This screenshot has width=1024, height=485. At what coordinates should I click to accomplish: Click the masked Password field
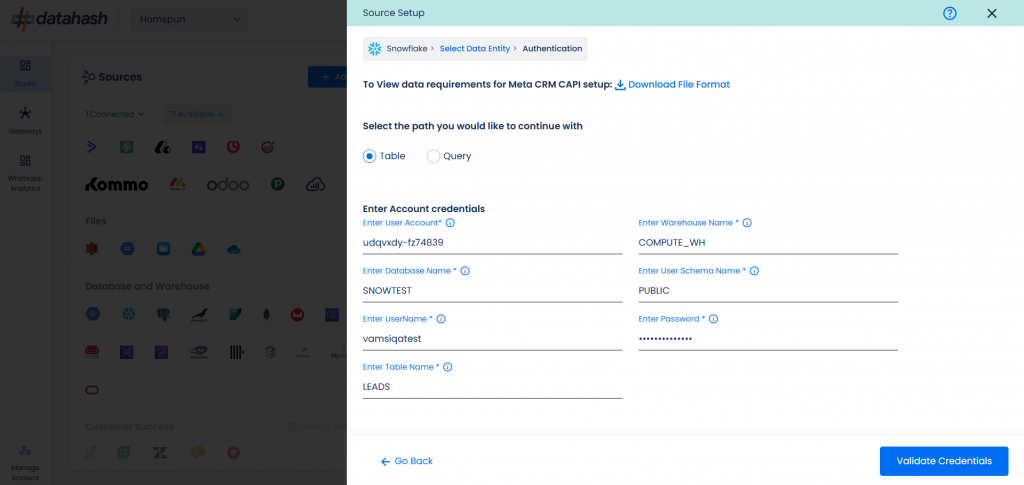click(768, 339)
